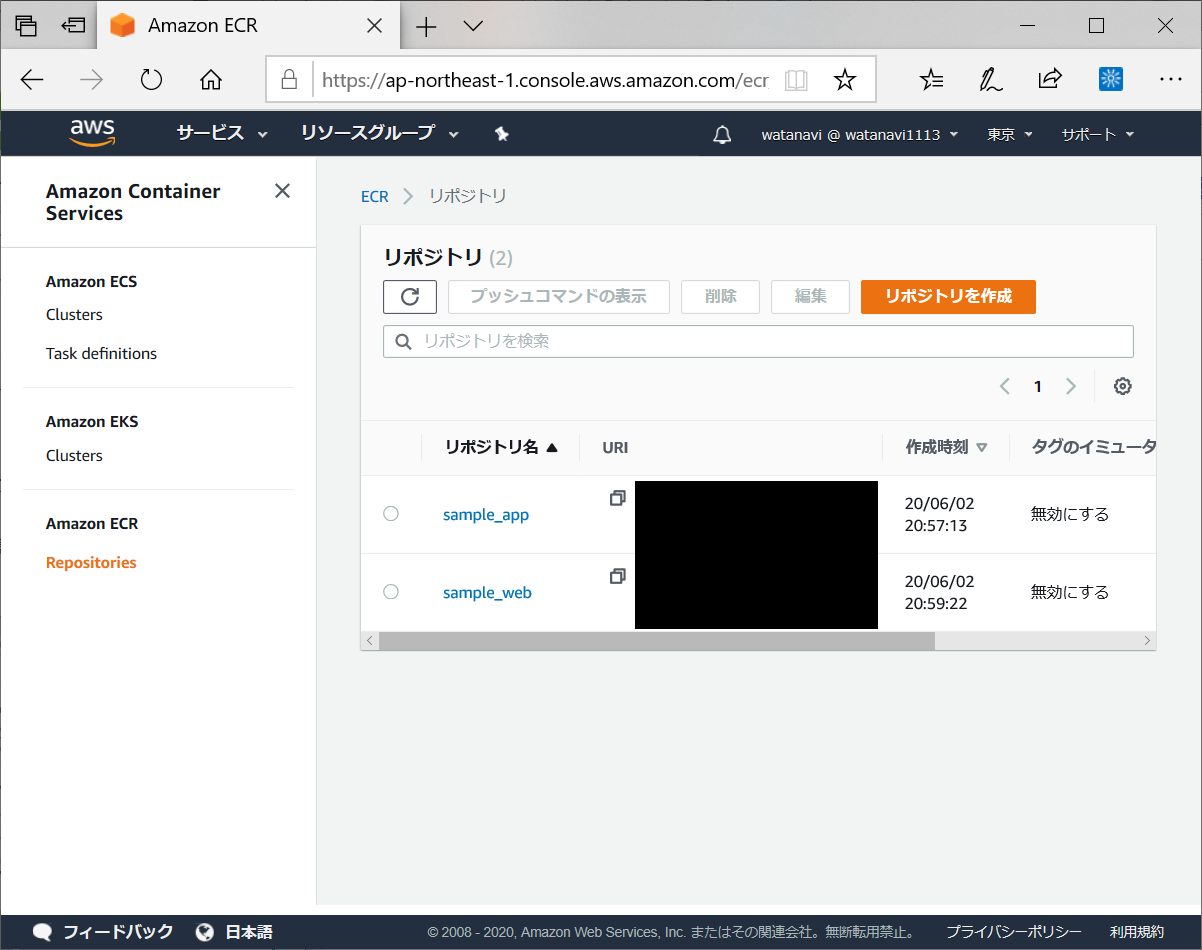This screenshot has width=1202, height=950.
Task: Click the URI column header
Action: pos(615,448)
